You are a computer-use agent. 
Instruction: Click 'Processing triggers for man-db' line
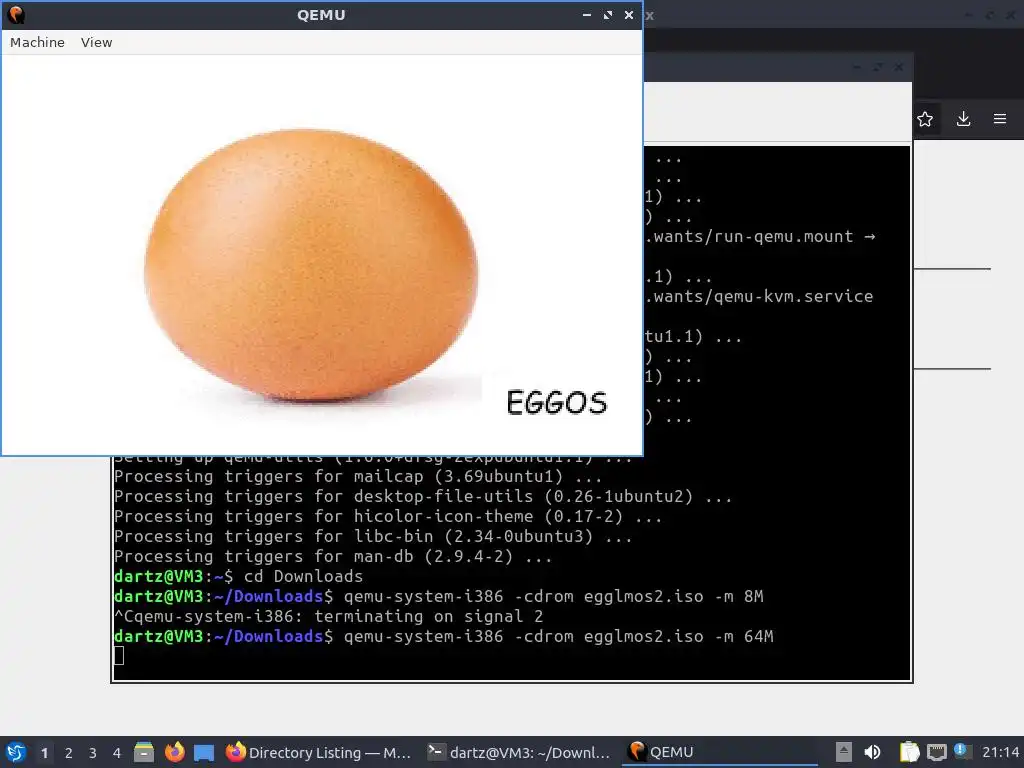(x=333, y=556)
